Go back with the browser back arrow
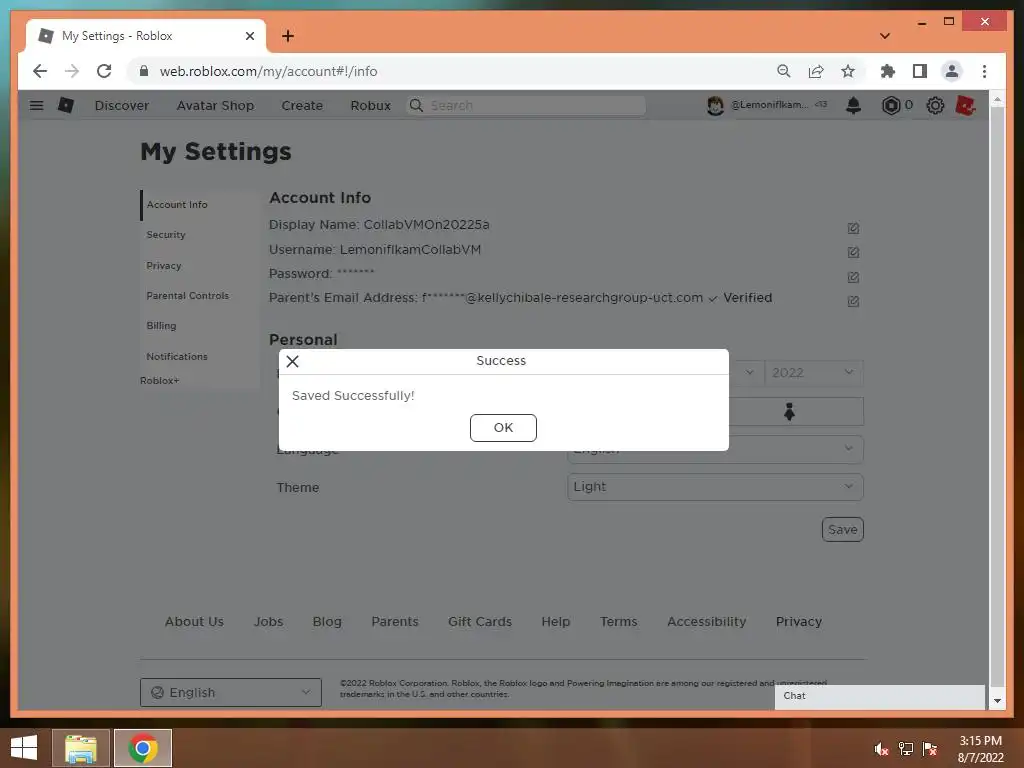The height and width of the screenshot is (768, 1024). pyautogui.click(x=40, y=71)
